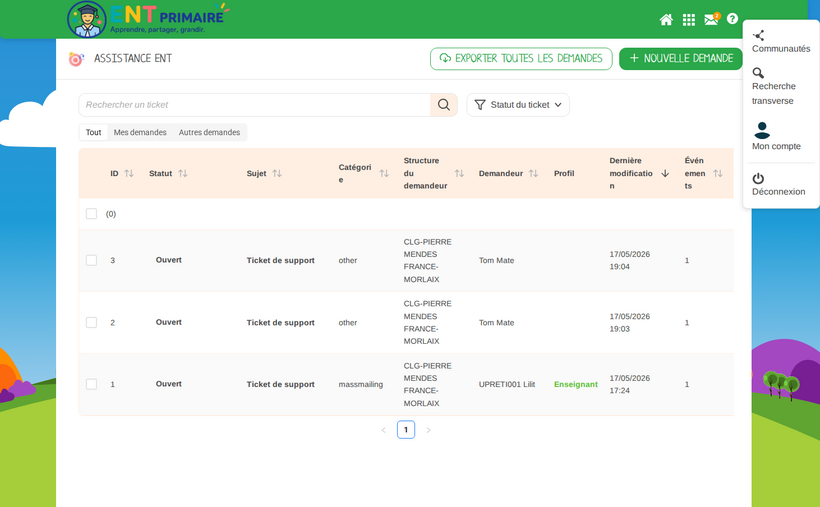The height and width of the screenshot is (507, 820).
Task: Click the date 17/05/2026 19:04
Action: [630, 260]
